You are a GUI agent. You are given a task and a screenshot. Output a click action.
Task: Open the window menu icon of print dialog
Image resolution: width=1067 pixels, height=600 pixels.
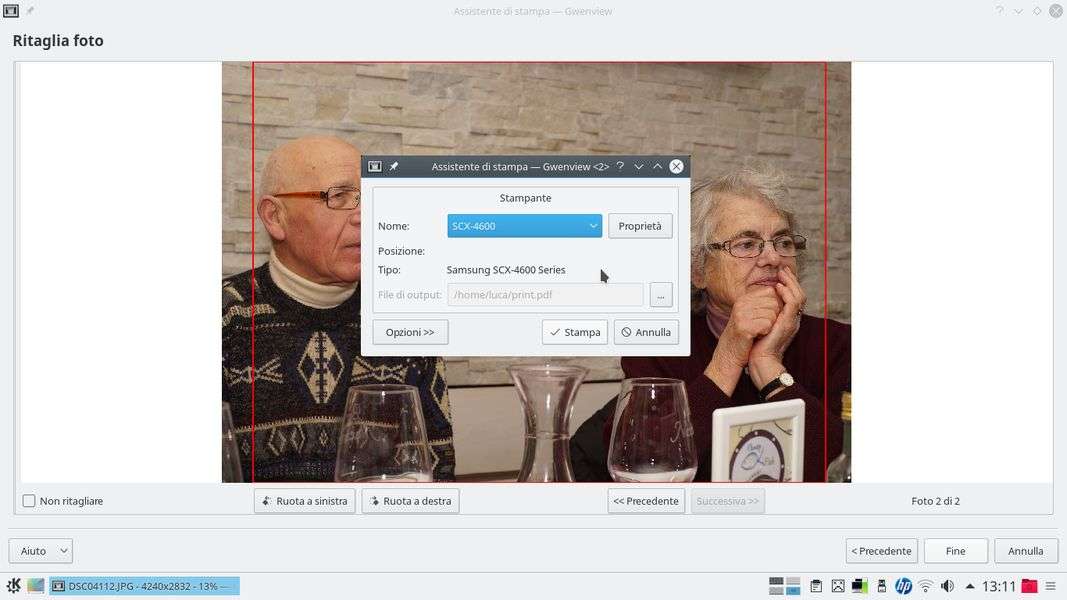375,167
